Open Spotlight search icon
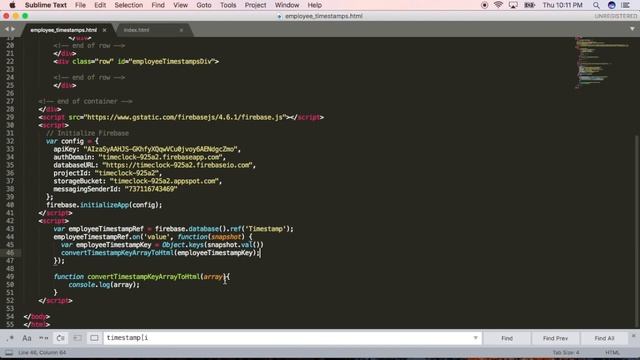The width and height of the screenshot is (640, 360). [596, 5]
